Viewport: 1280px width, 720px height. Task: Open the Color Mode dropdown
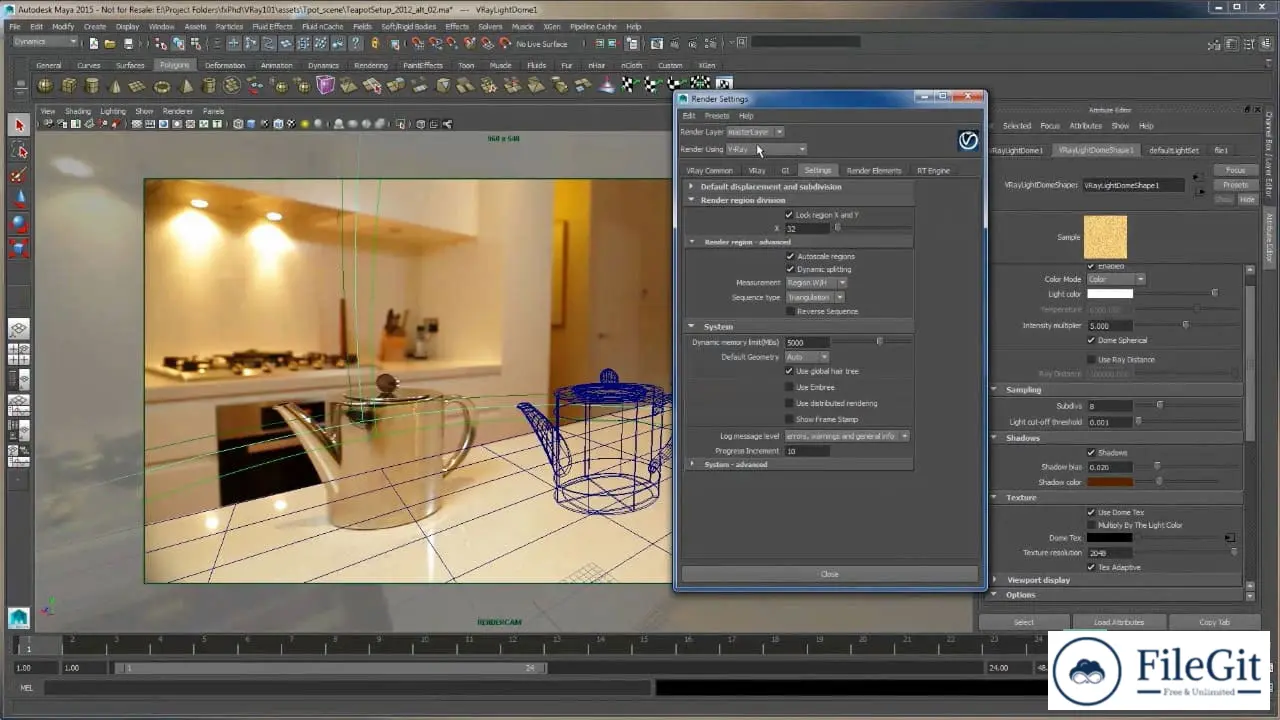pos(1116,279)
